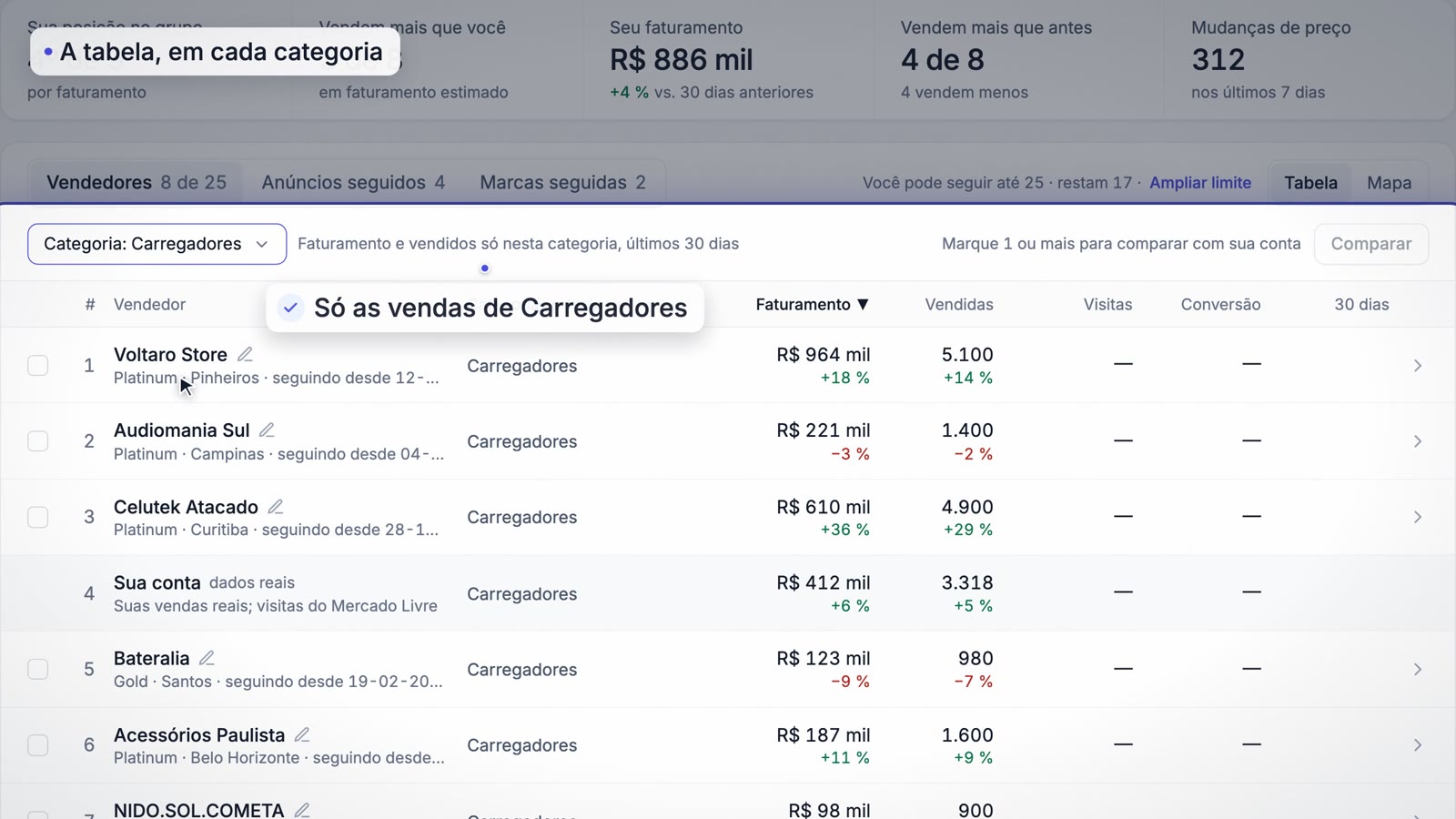
Task: Open the Anúncios seguidos tab
Action: [x=353, y=182]
